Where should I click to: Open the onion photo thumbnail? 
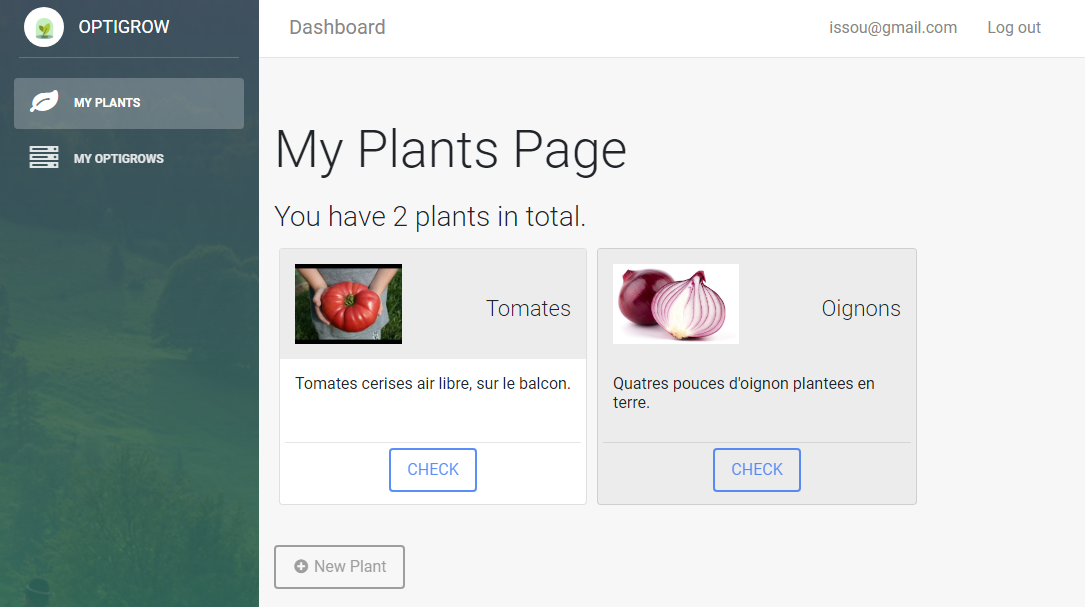tap(675, 303)
